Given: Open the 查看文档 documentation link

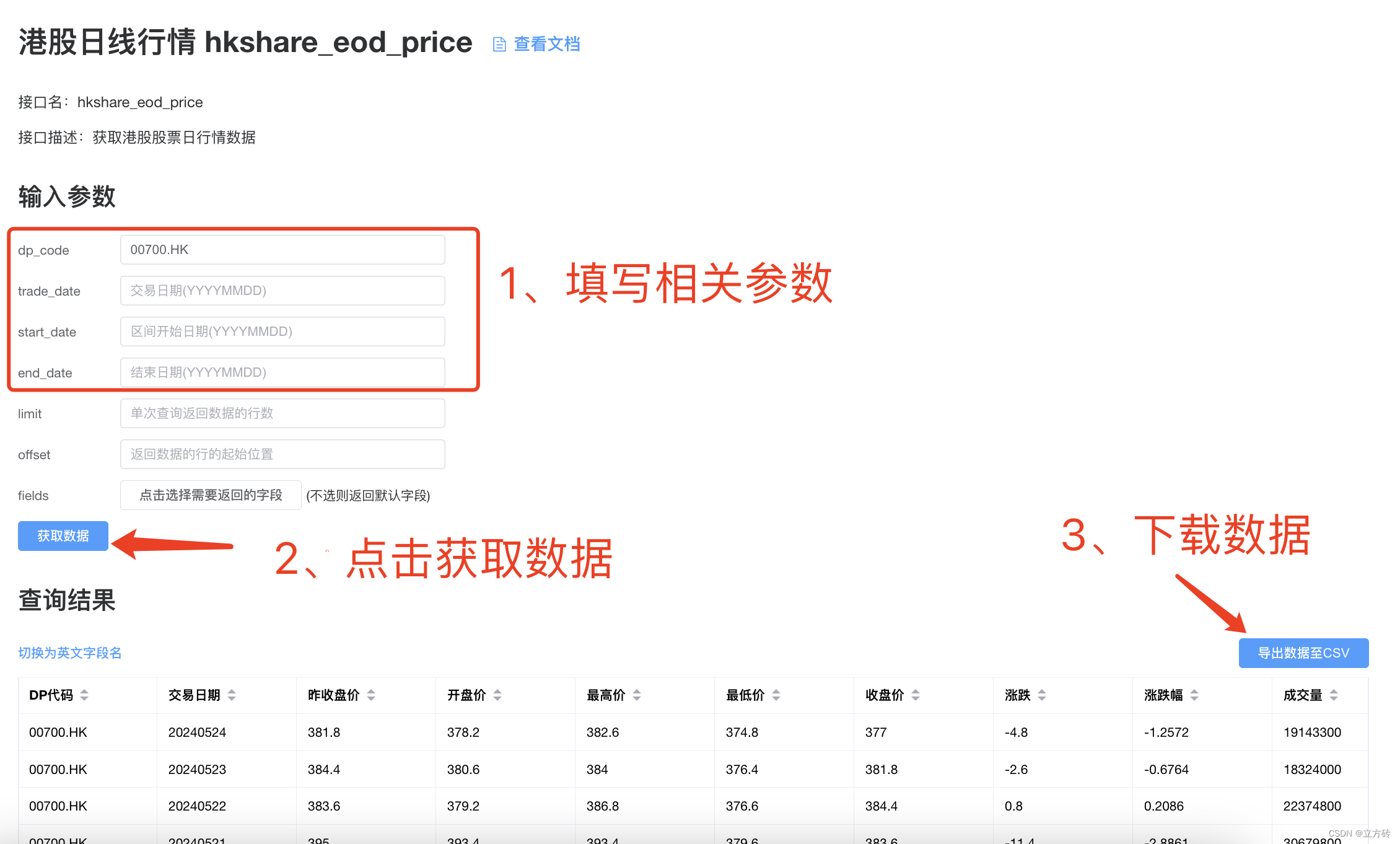Looking at the screenshot, I should point(546,44).
